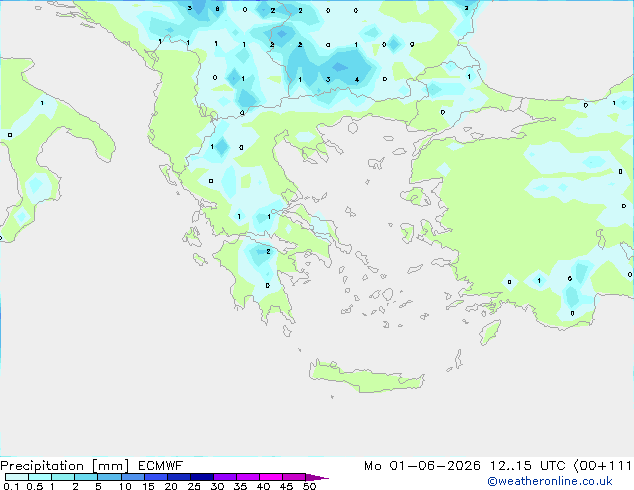634x490 pixels.
Task: Click the 35–40 mm violet legend swatch
Action: click(248, 477)
